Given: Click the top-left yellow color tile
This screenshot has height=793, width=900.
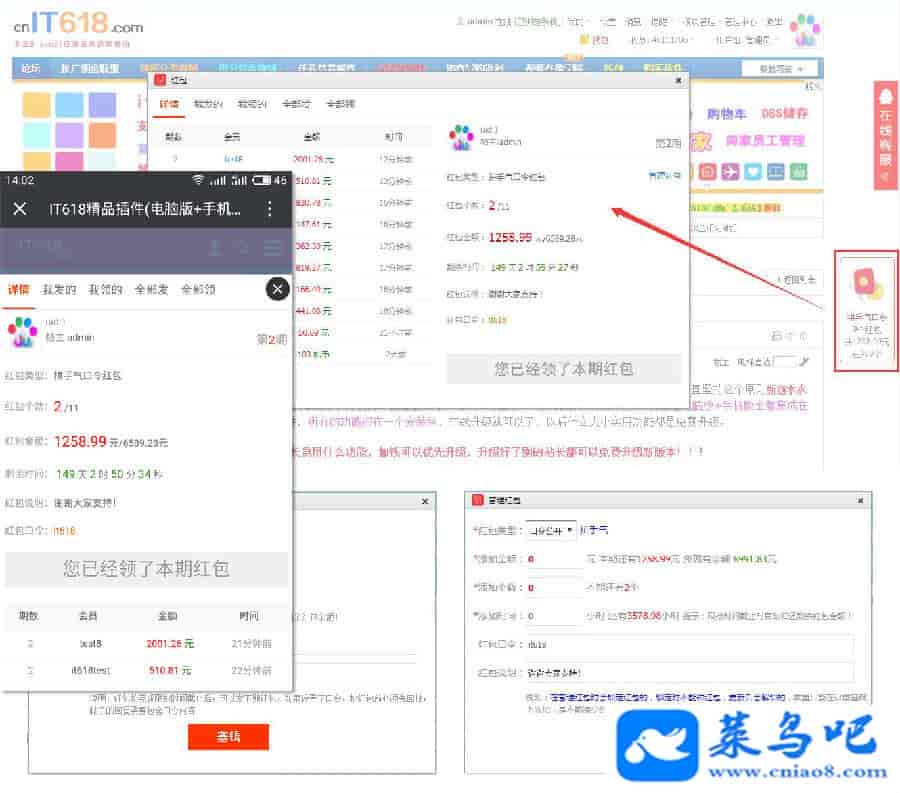Looking at the screenshot, I should (36, 106).
